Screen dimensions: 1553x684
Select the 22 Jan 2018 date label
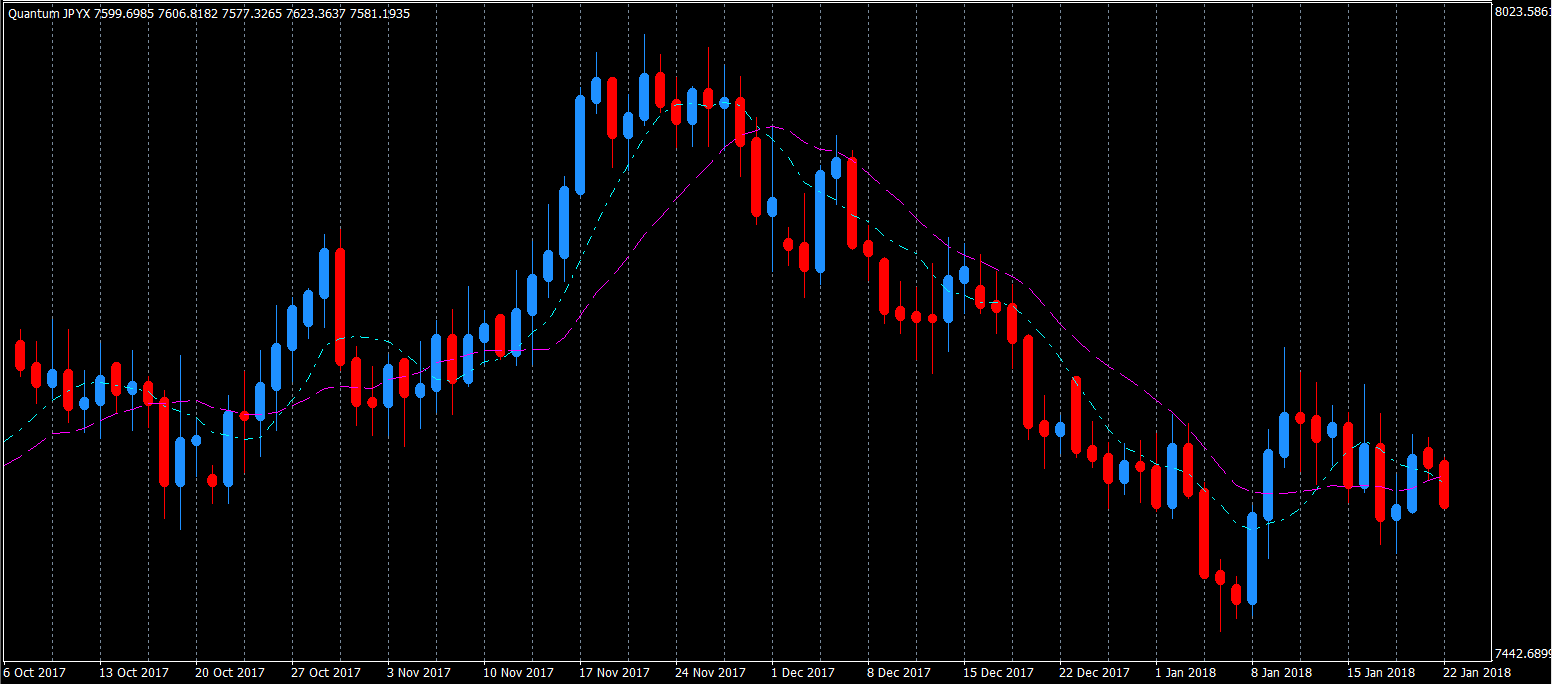tap(1478, 673)
